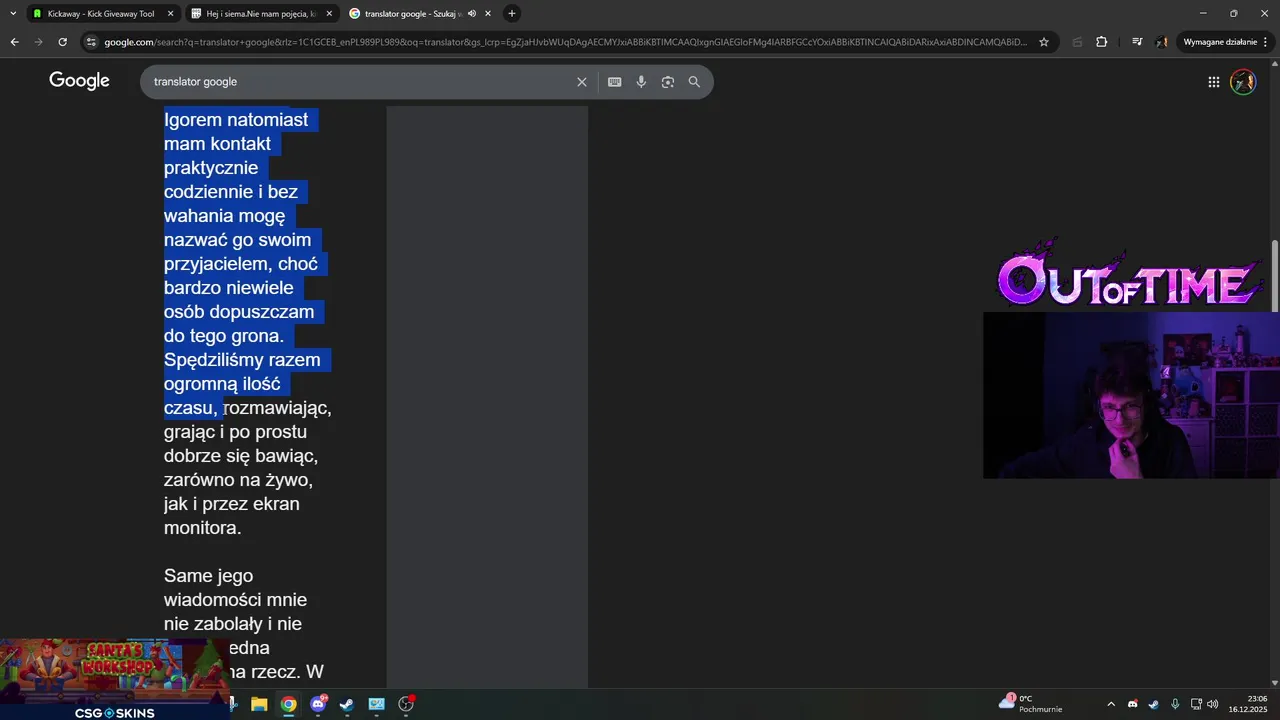Mute the translator google tab audio
This screenshot has height=720, width=1280.
(472, 13)
